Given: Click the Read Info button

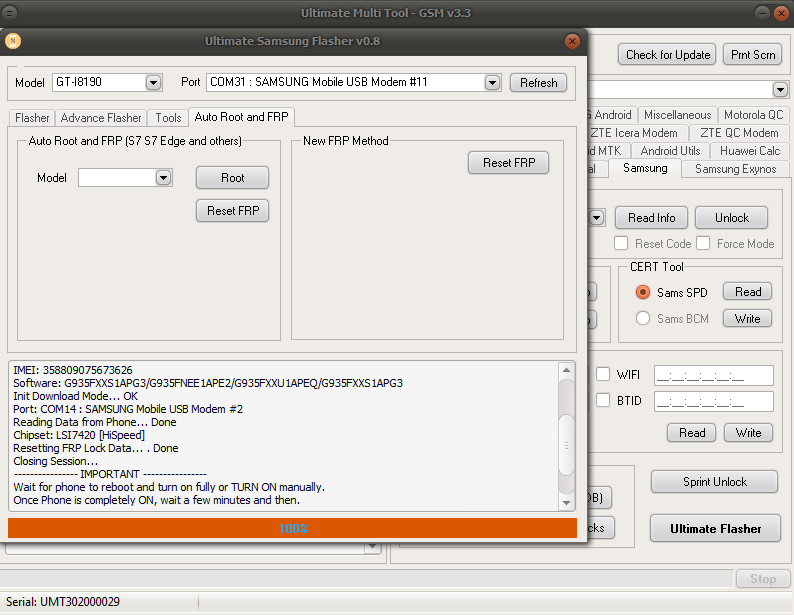Looking at the screenshot, I should [651, 218].
